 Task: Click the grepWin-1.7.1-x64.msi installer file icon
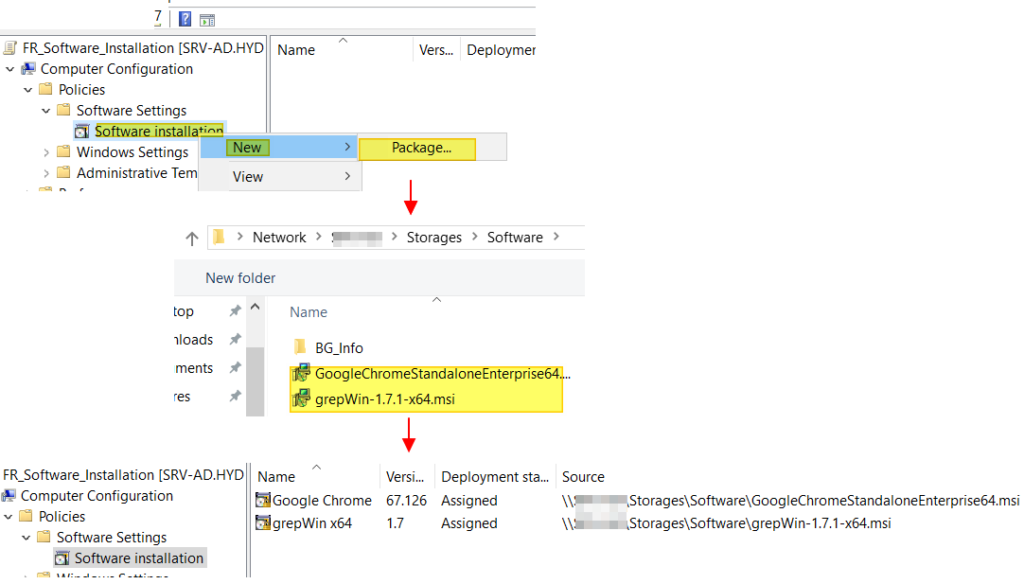click(301, 398)
